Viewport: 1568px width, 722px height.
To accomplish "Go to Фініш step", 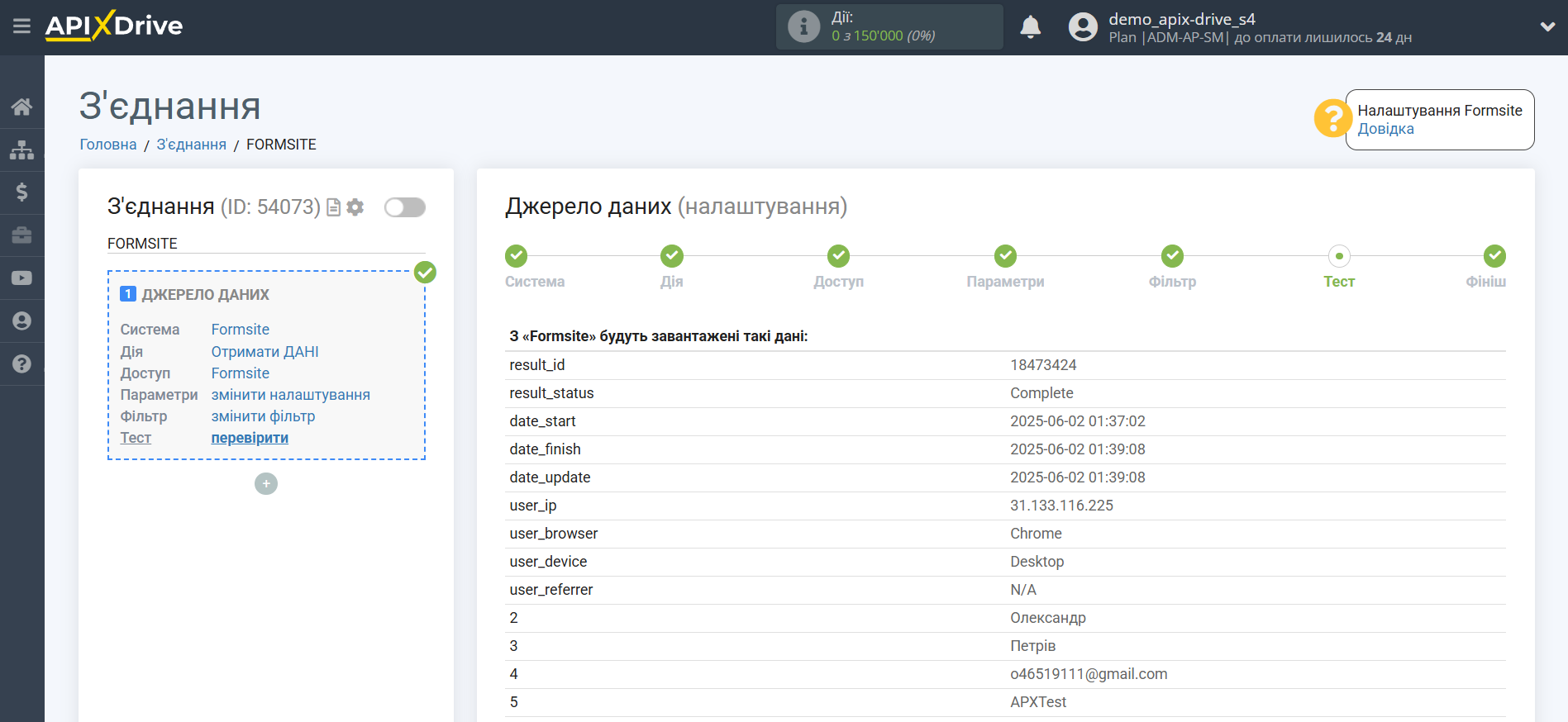I will point(1494,256).
